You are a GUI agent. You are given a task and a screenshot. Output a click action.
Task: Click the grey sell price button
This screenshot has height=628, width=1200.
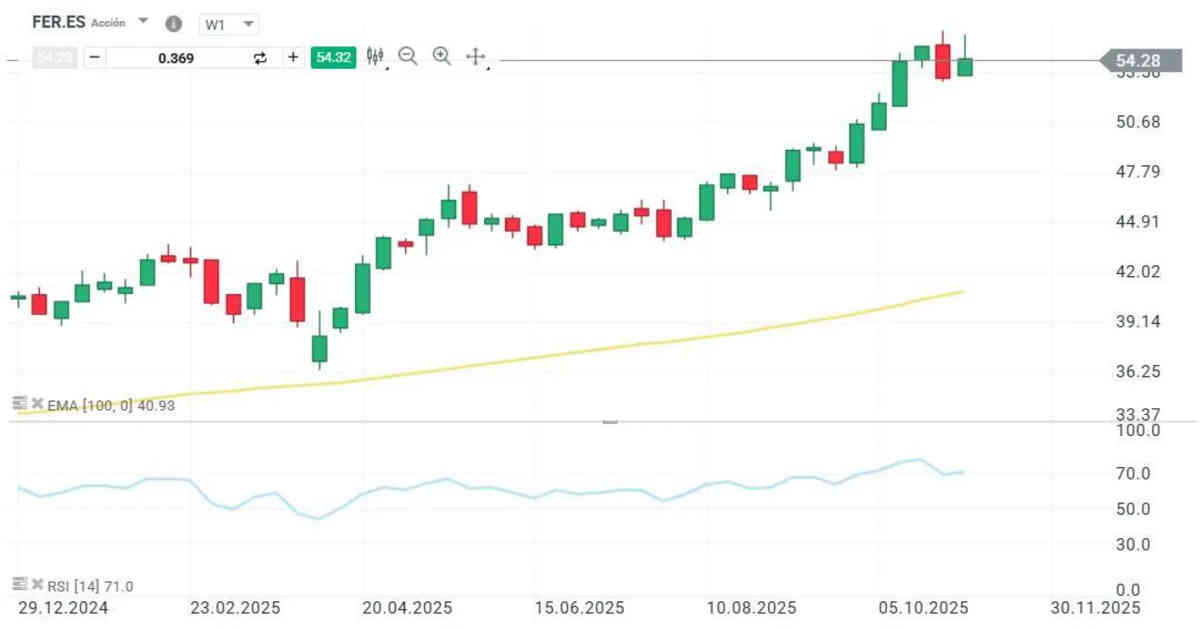54,57
